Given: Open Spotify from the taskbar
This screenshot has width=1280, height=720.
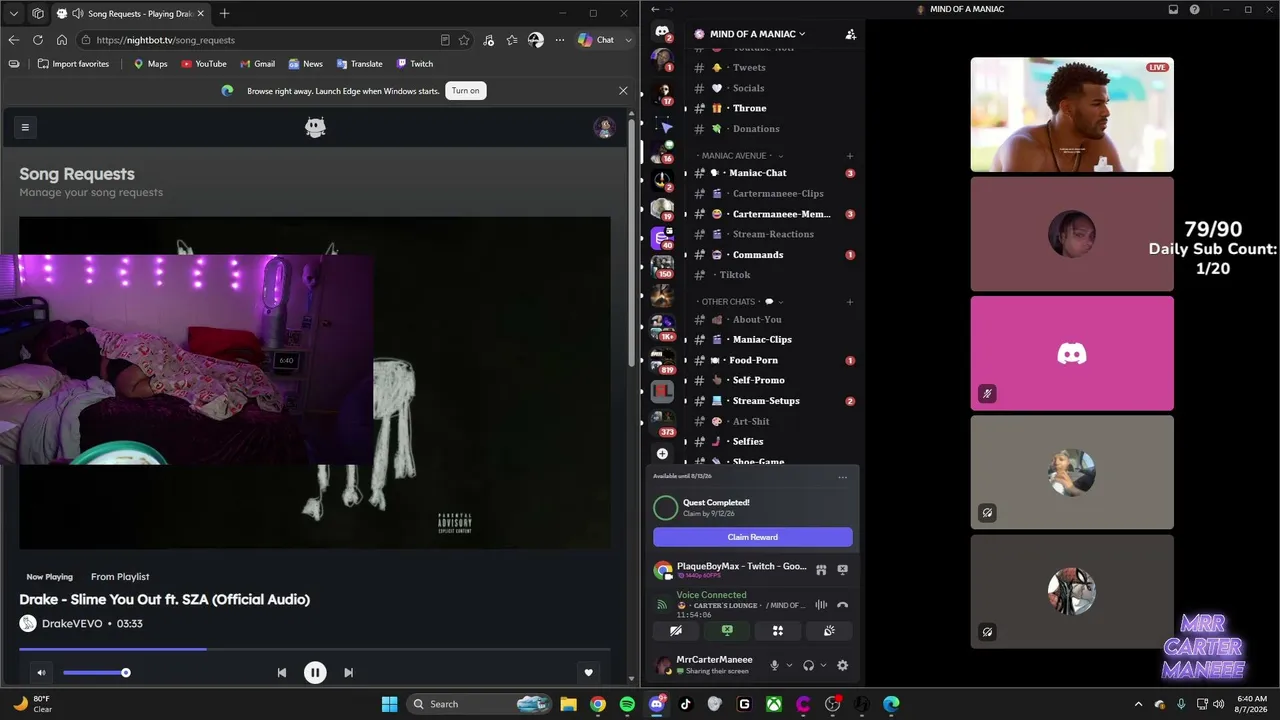Looking at the screenshot, I should click(x=627, y=704).
